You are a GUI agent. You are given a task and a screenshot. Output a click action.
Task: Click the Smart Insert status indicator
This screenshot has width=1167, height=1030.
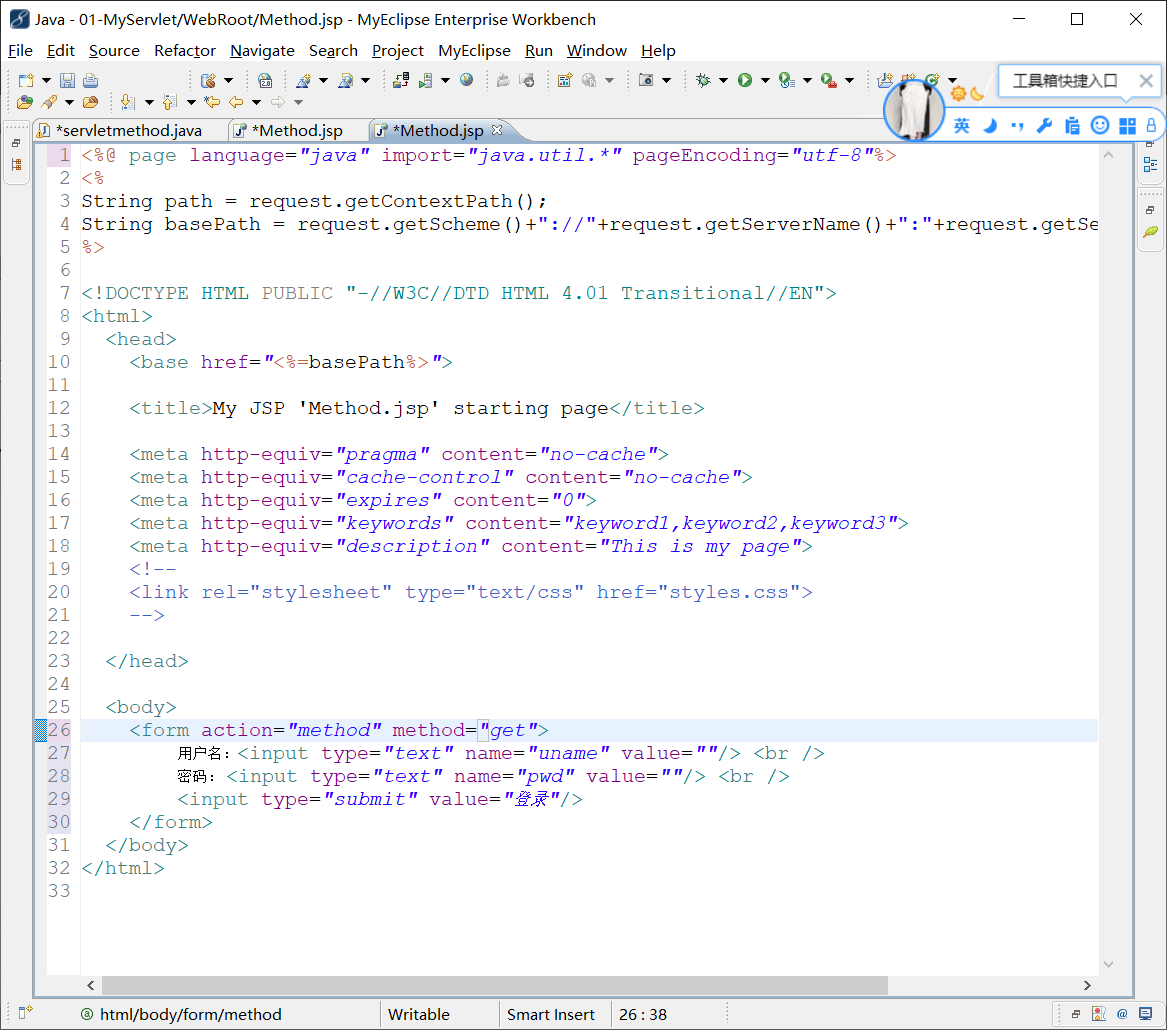click(x=551, y=1014)
